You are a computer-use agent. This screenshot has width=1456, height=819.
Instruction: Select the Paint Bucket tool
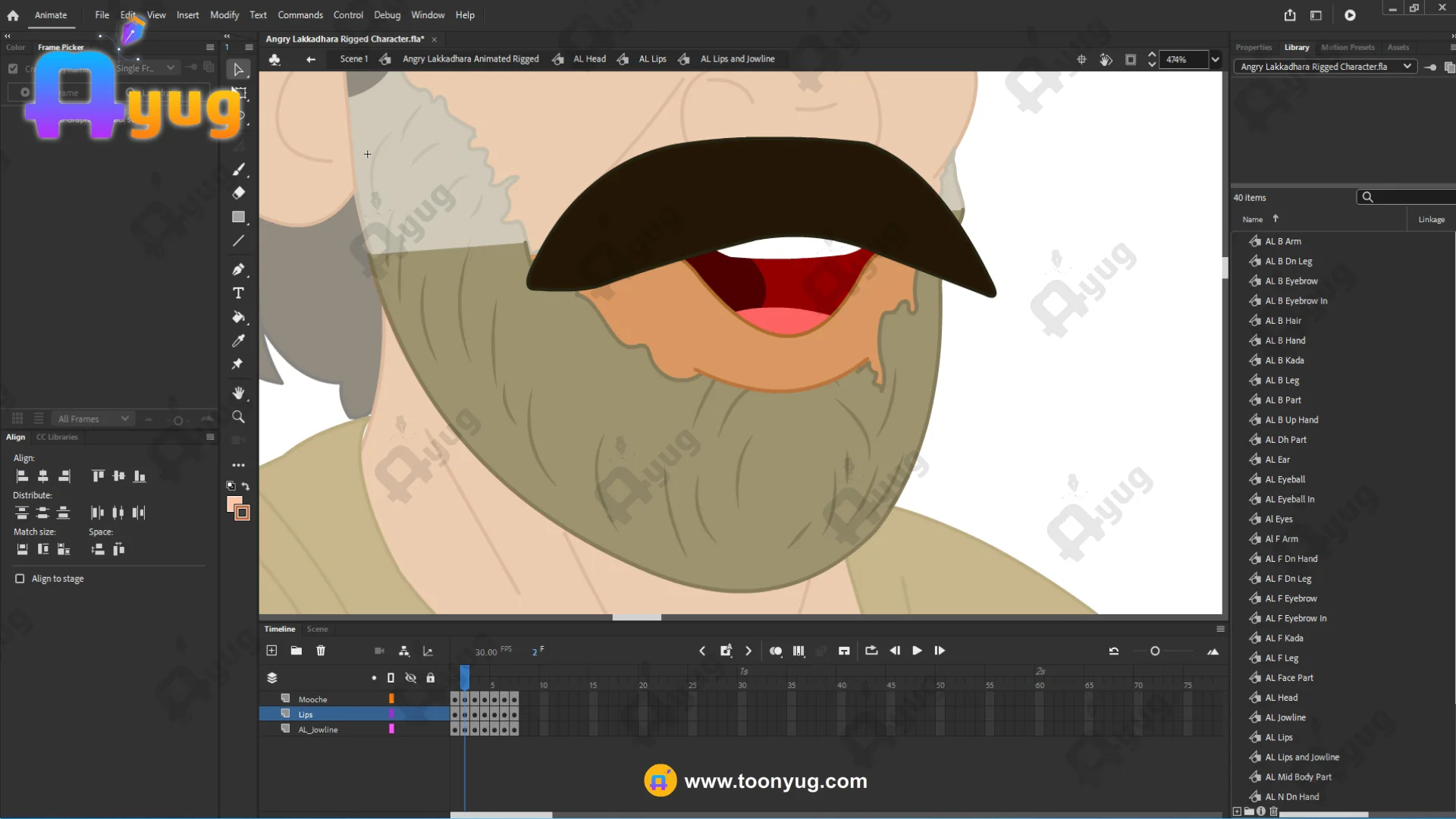coord(238,317)
